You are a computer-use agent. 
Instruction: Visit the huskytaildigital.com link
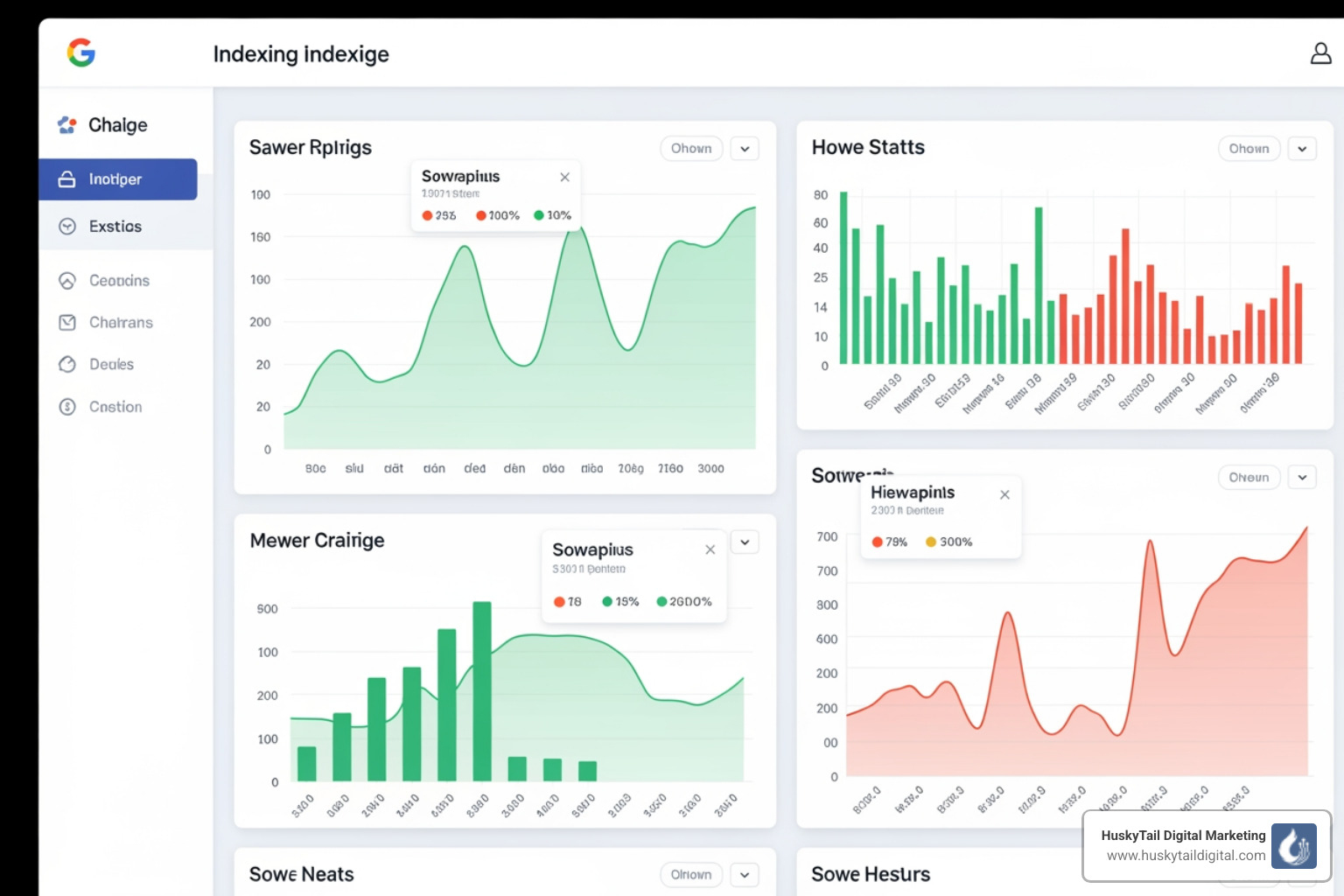[x=1186, y=857]
